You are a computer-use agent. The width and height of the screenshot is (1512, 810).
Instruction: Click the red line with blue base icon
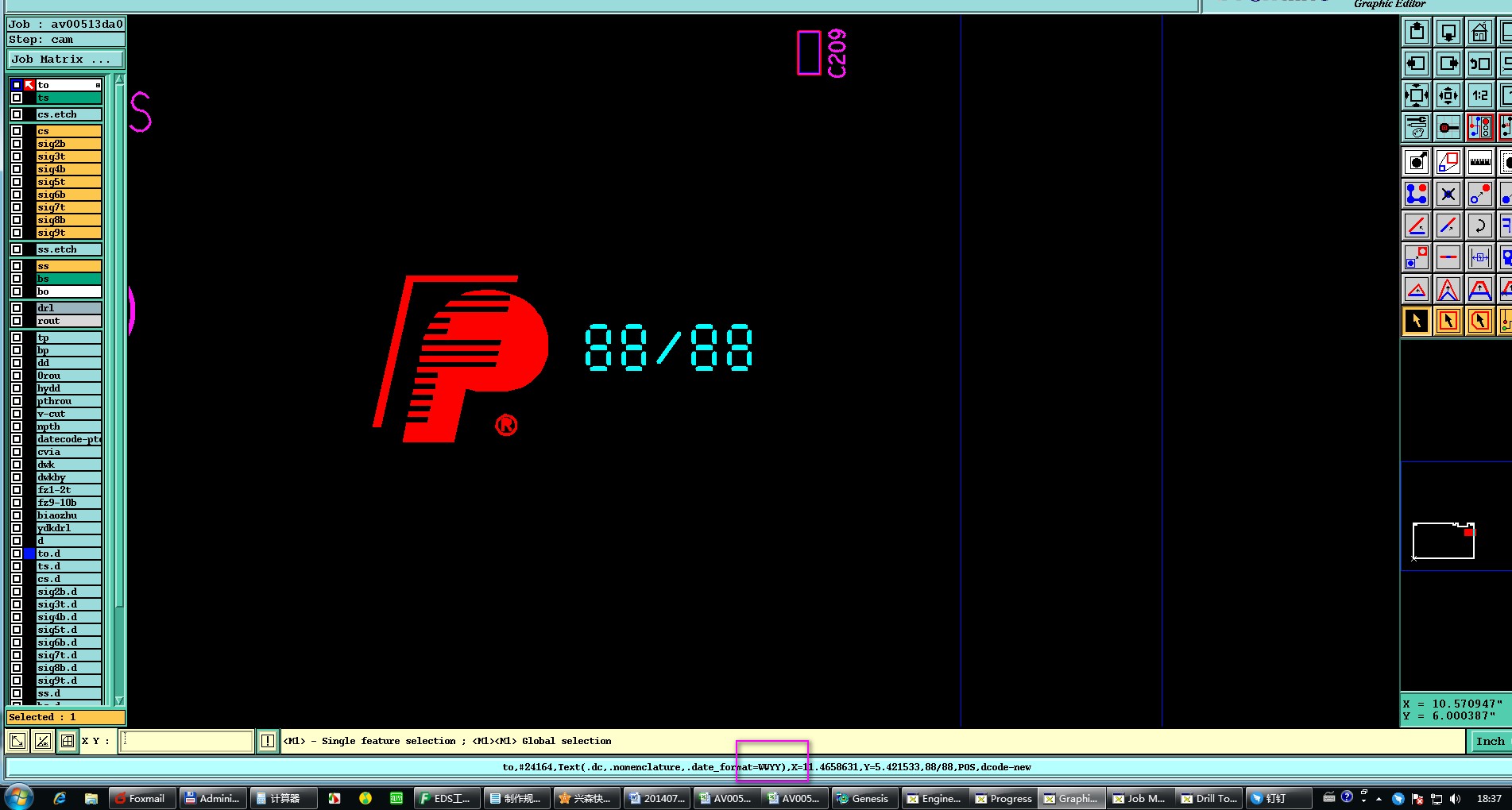coord(1417,226)
